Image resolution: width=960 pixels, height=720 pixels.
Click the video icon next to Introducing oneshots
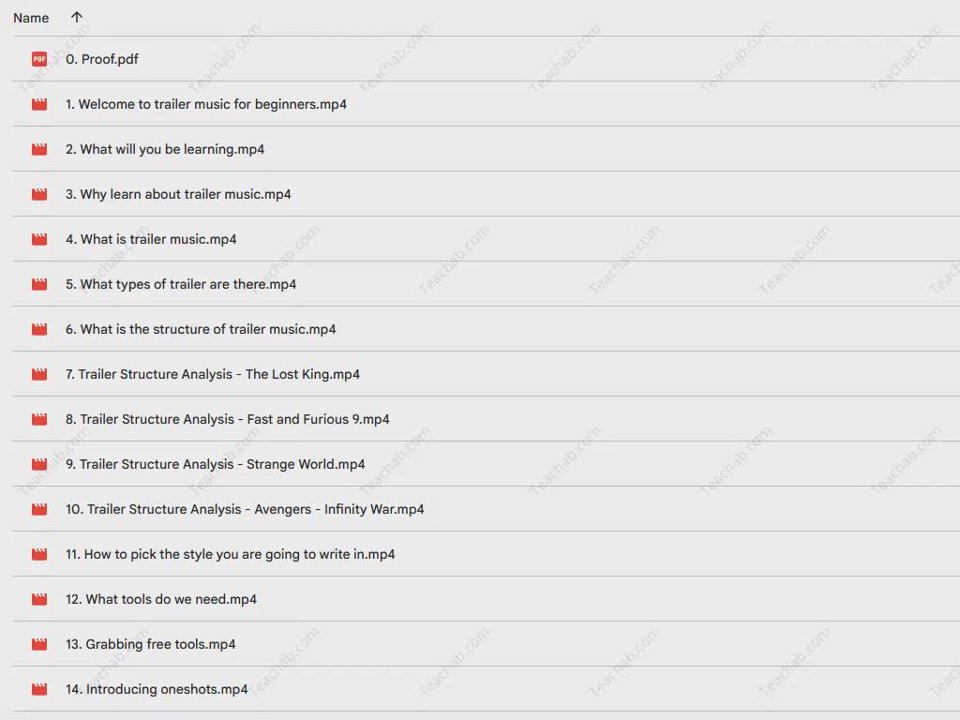click(x=40, y=690)
